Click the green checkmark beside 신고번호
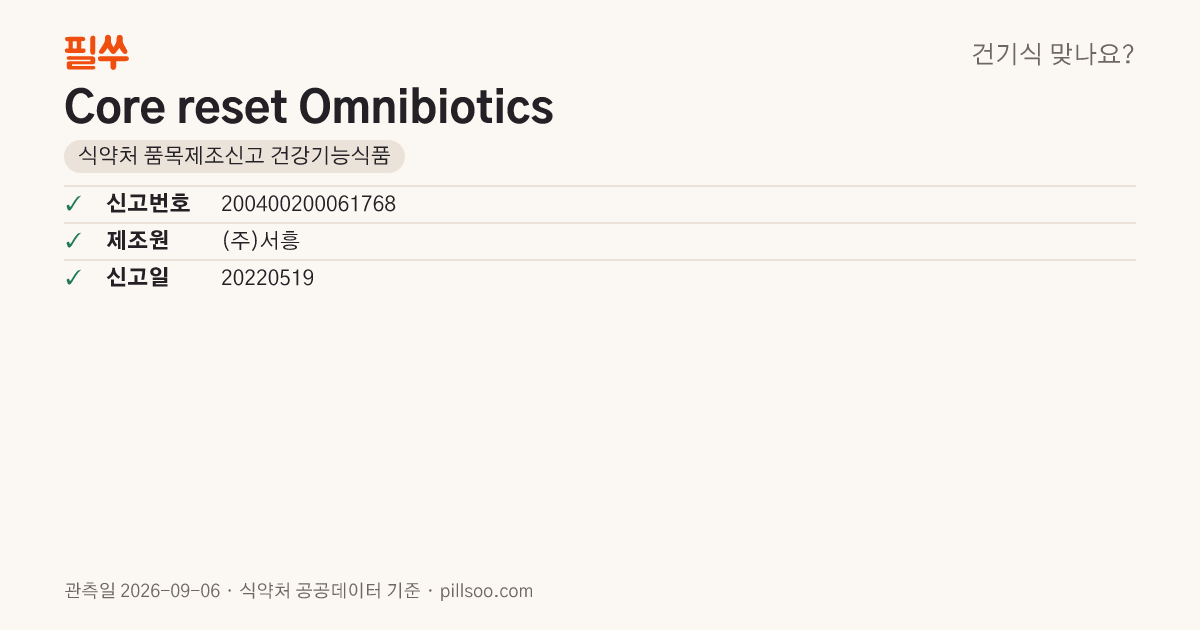Screen dimensions: 1200x630 (73, 204)
